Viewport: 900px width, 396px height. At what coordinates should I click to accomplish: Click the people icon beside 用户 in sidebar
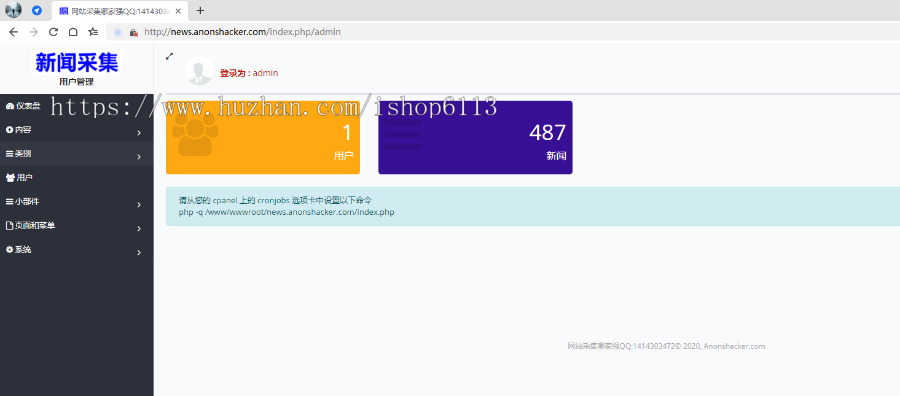(x=10, y=178)
